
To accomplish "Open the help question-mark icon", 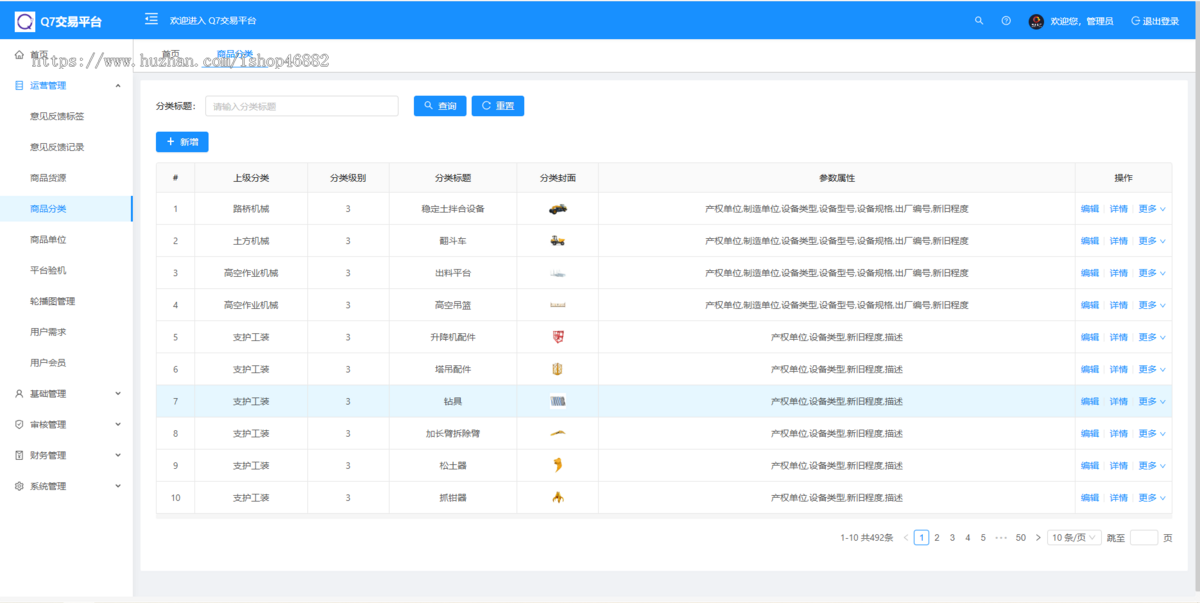I will [x=1006, y=21].
